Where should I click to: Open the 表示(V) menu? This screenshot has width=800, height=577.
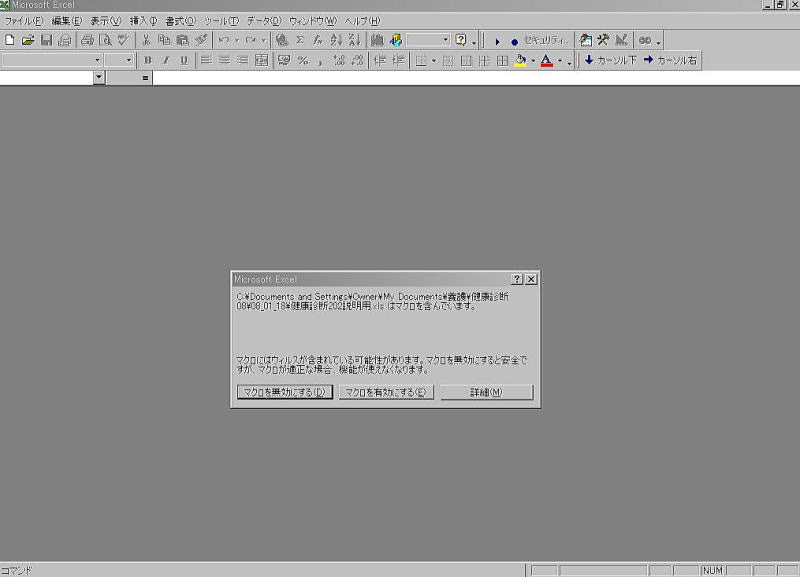(x=106, y=21)
